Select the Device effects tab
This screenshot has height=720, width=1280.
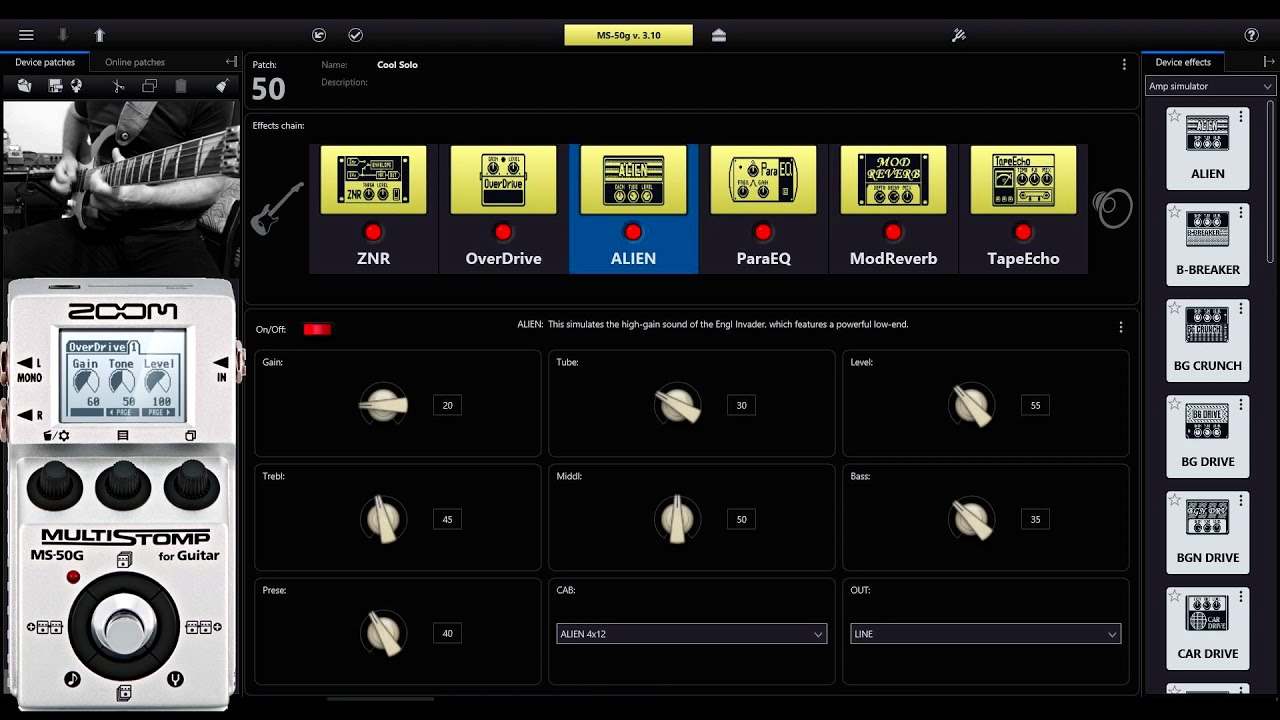coord(1183,62)
